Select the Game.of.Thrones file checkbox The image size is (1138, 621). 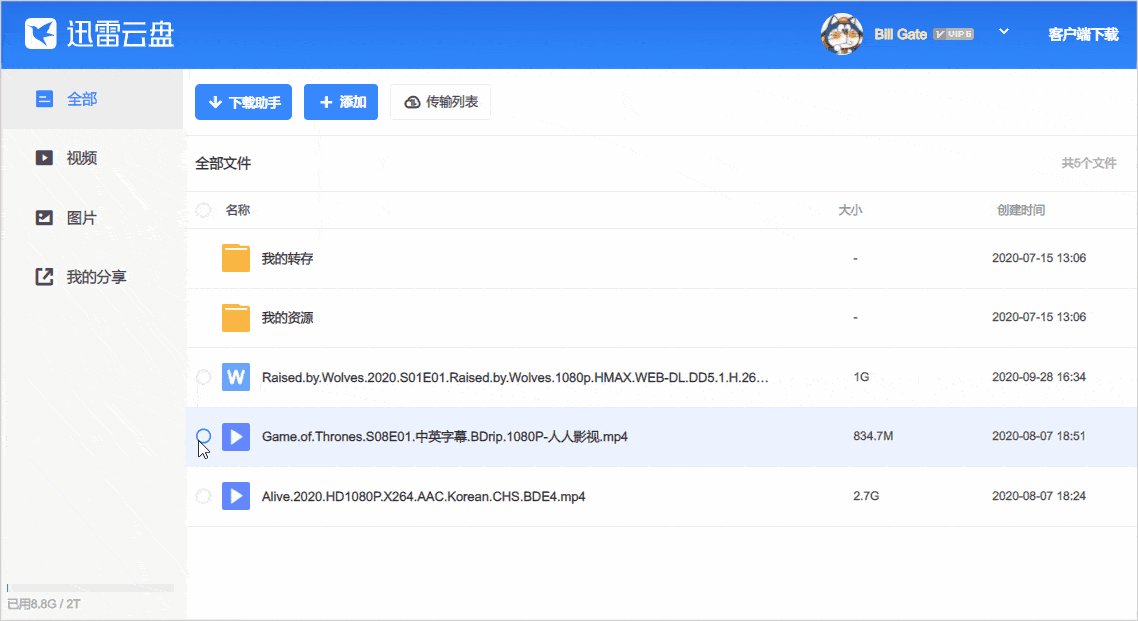[204, 436]
